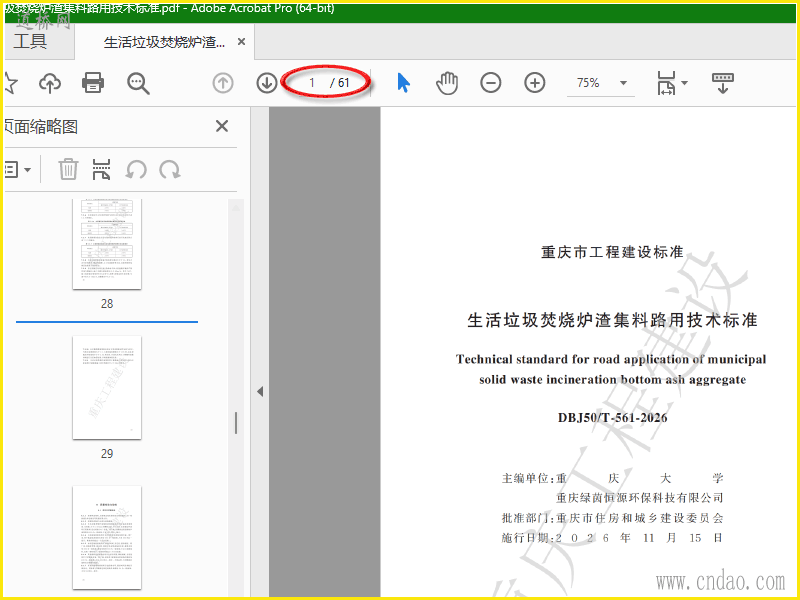Viewport: 800px width, 600px height.
Task: Select the thumbnail below page 29
Action: click(107, 538)
